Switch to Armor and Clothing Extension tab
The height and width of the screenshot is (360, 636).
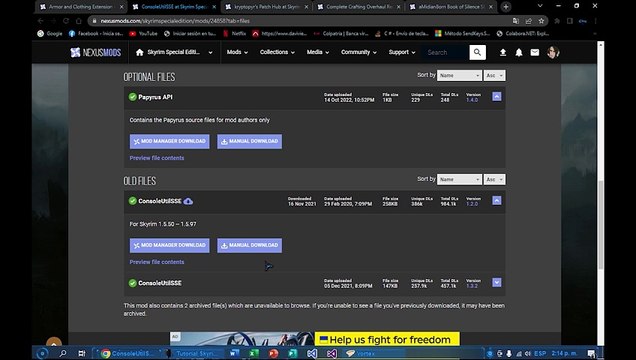click(81, 6)
